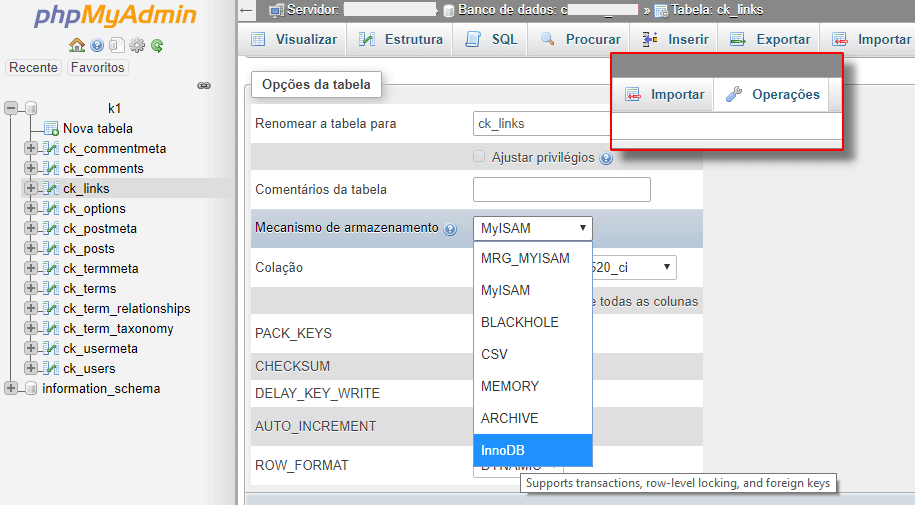Screen dimensions: 915x505
Task: Expand the ck_postmeta table node
Action: (x=31, y=228)
